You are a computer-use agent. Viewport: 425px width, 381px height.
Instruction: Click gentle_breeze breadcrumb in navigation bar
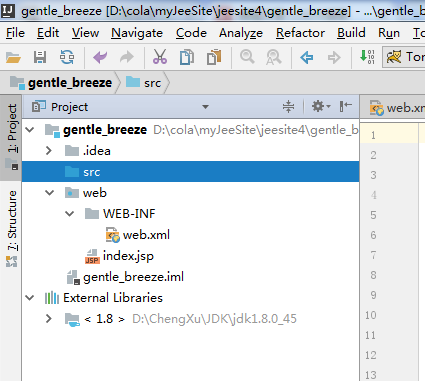(61, 82)
